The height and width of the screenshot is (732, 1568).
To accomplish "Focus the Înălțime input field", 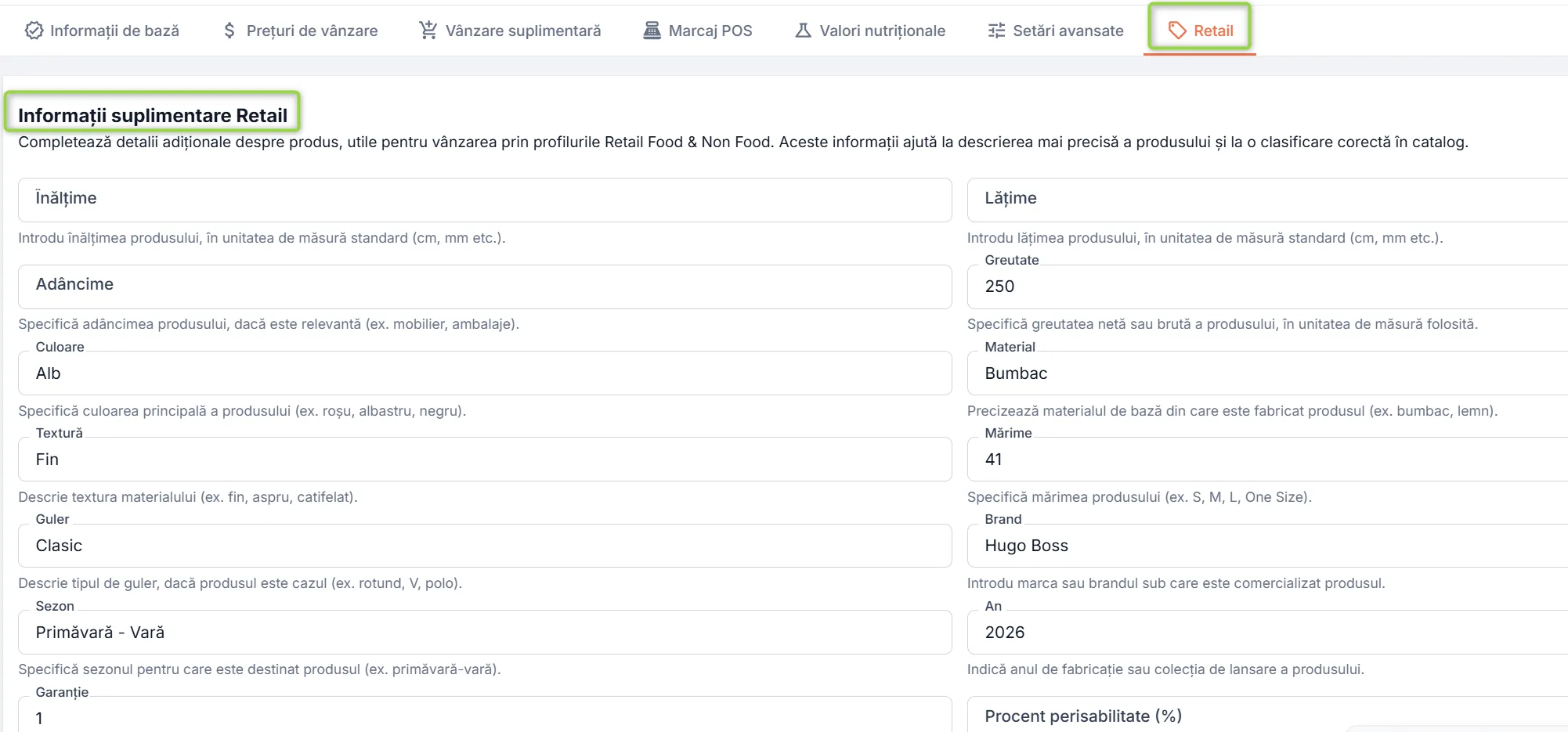I will point(485,200).
